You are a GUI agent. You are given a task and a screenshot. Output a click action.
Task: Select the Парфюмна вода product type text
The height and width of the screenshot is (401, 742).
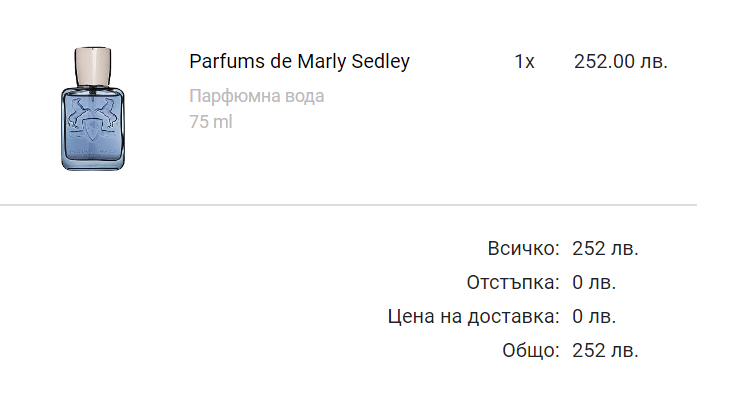coord(257,96)
